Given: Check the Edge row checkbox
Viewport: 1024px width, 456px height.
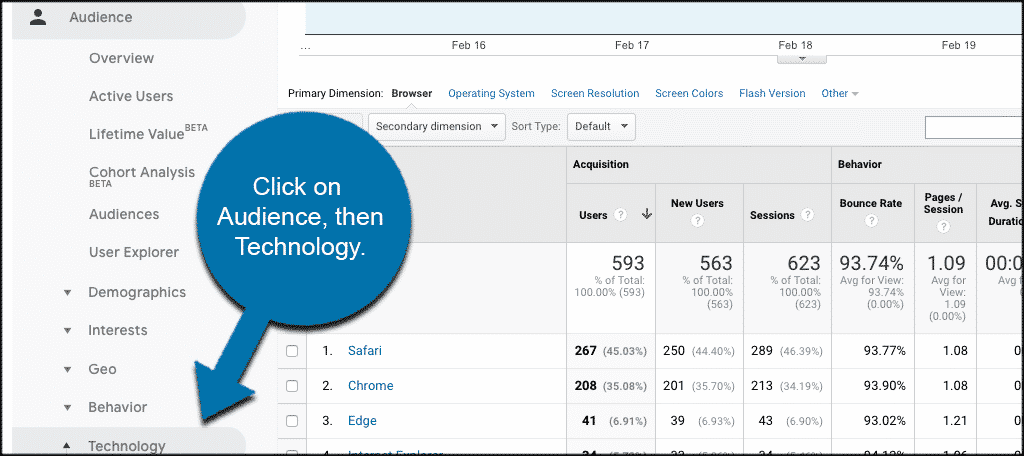Looking at the screenshot, I should pos(292,421).
